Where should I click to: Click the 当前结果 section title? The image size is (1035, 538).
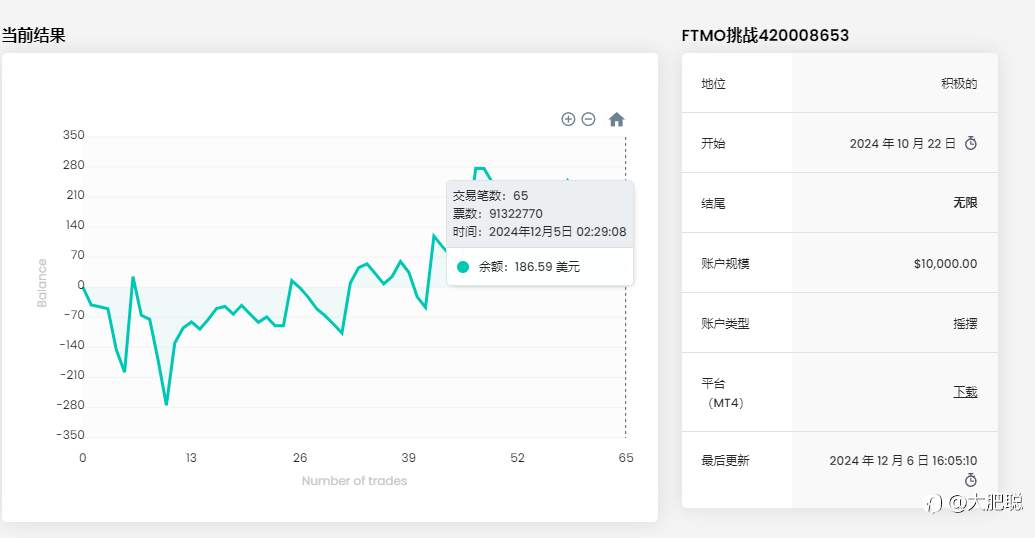(x=34, y=35)
